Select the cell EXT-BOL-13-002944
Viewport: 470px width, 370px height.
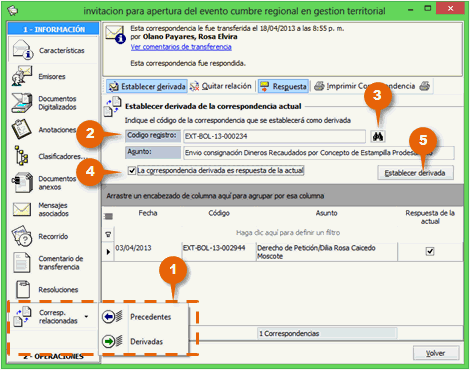[x=219, y=252]
